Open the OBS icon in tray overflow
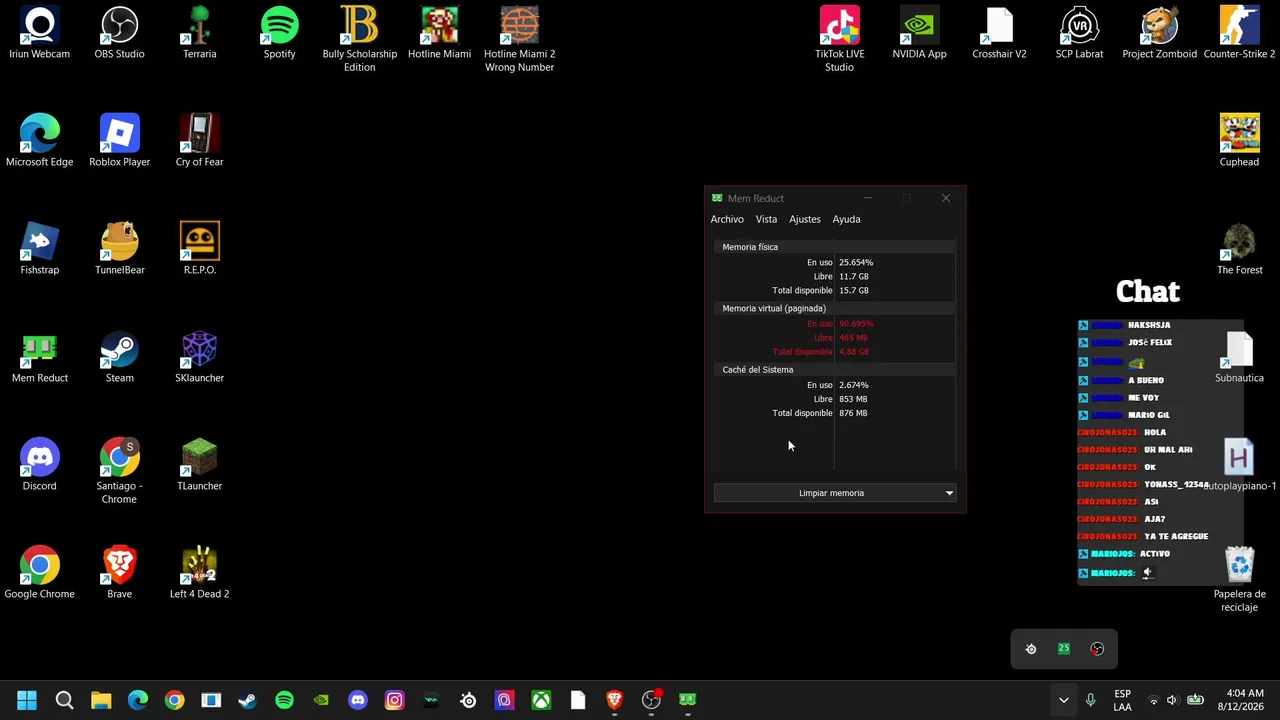1280x720 pixels. click(x=1097, y=649)
